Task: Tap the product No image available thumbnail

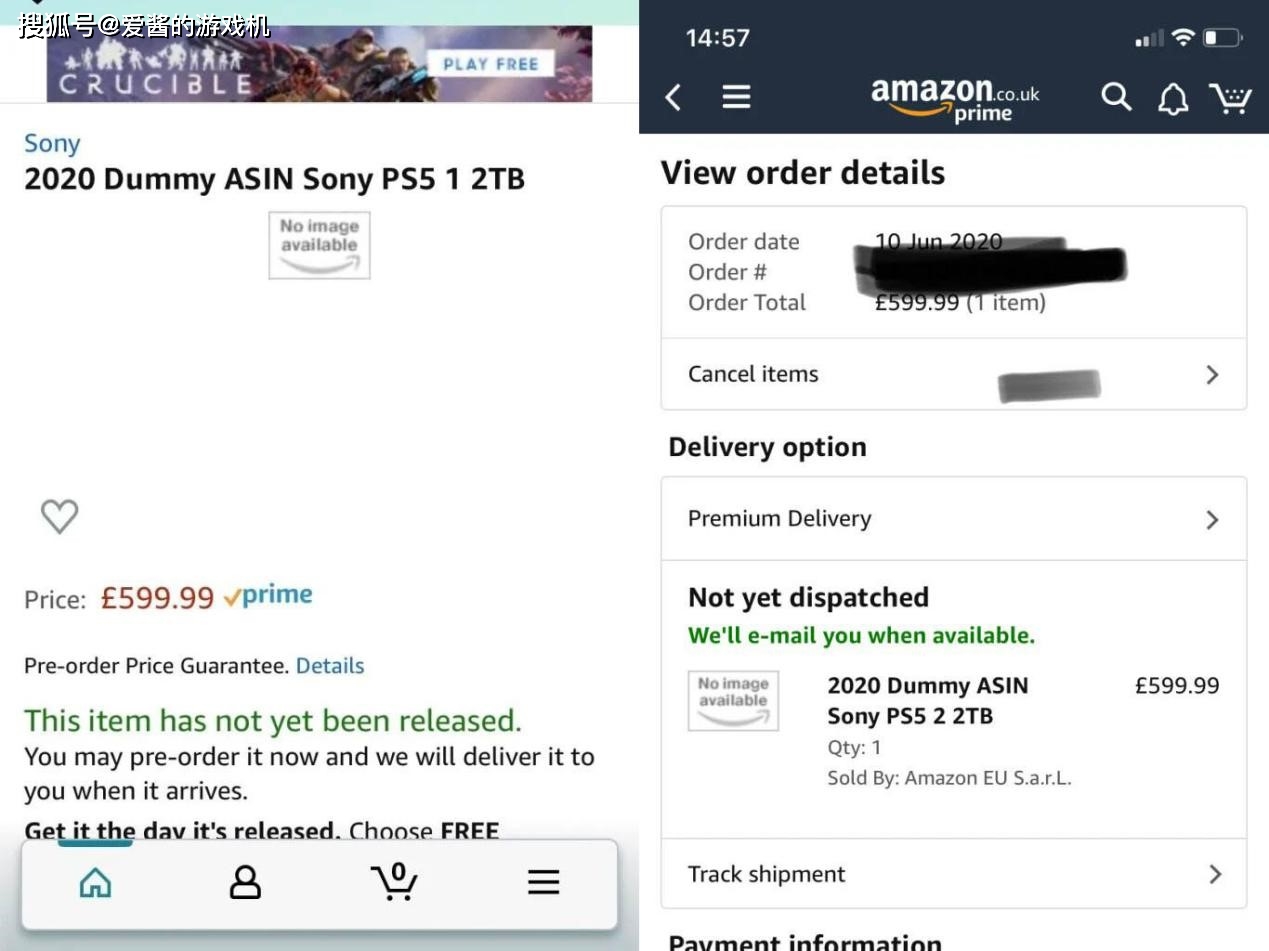Action: tap(319, 245)
